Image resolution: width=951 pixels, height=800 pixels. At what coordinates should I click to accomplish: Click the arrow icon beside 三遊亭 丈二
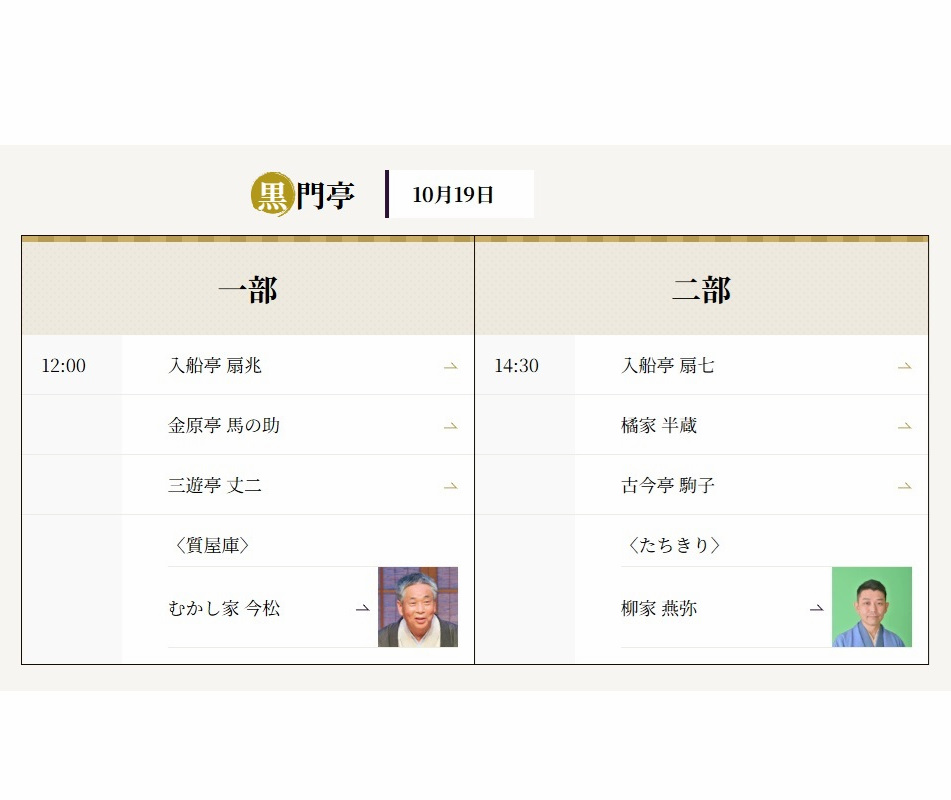point(450,486)
